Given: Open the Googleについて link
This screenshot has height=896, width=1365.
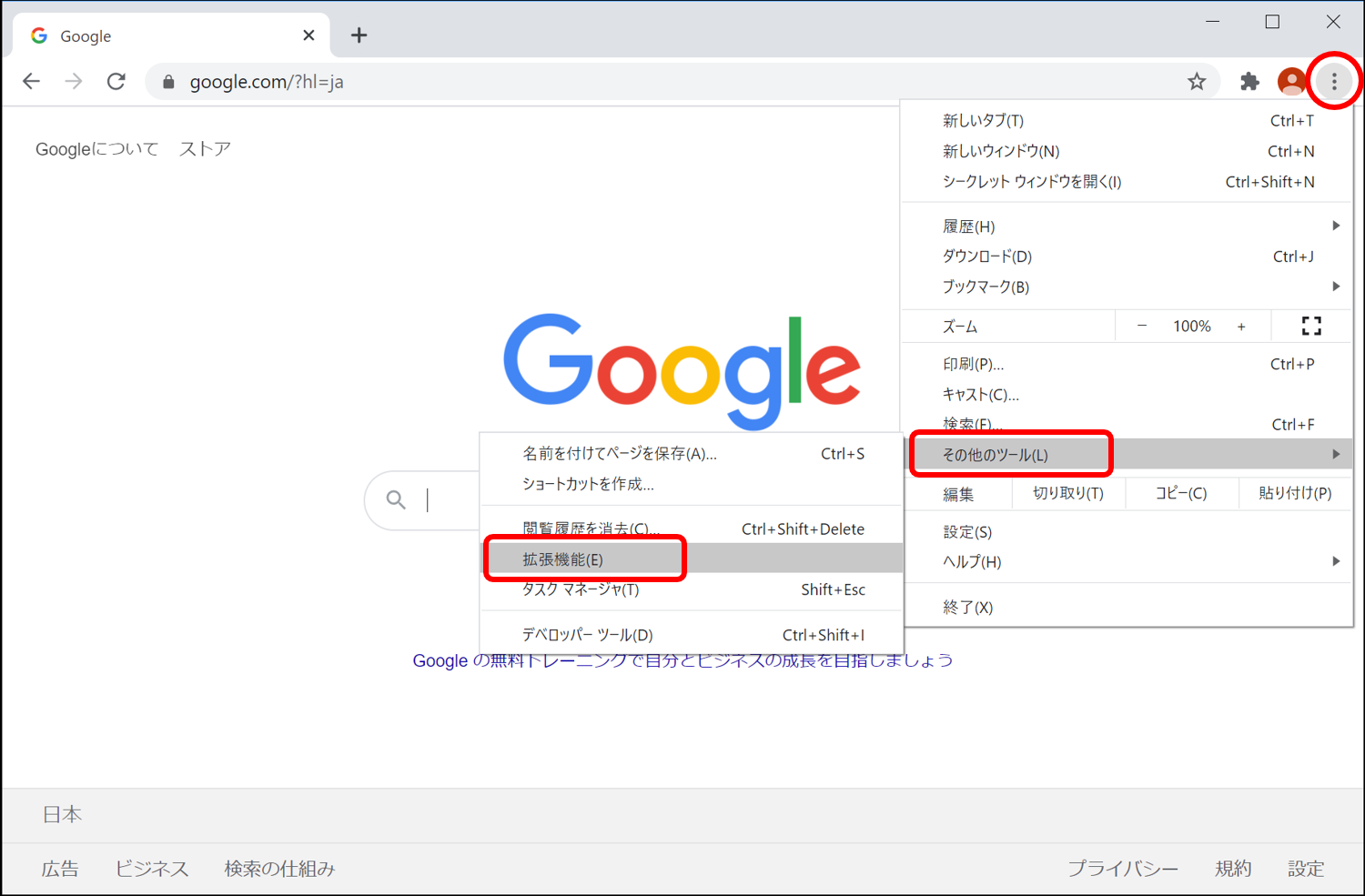Looking at the screenshot, I should pos(96,149).
